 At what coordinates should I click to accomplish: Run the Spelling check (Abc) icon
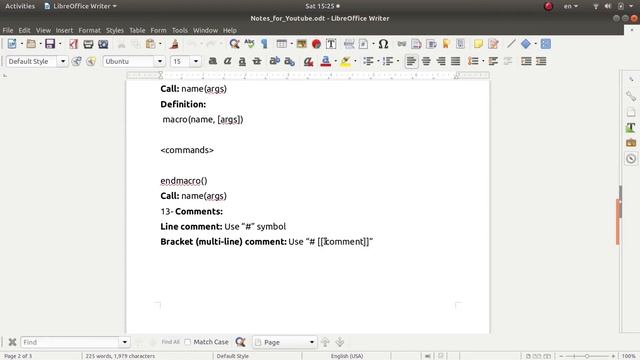coord(249,44)
